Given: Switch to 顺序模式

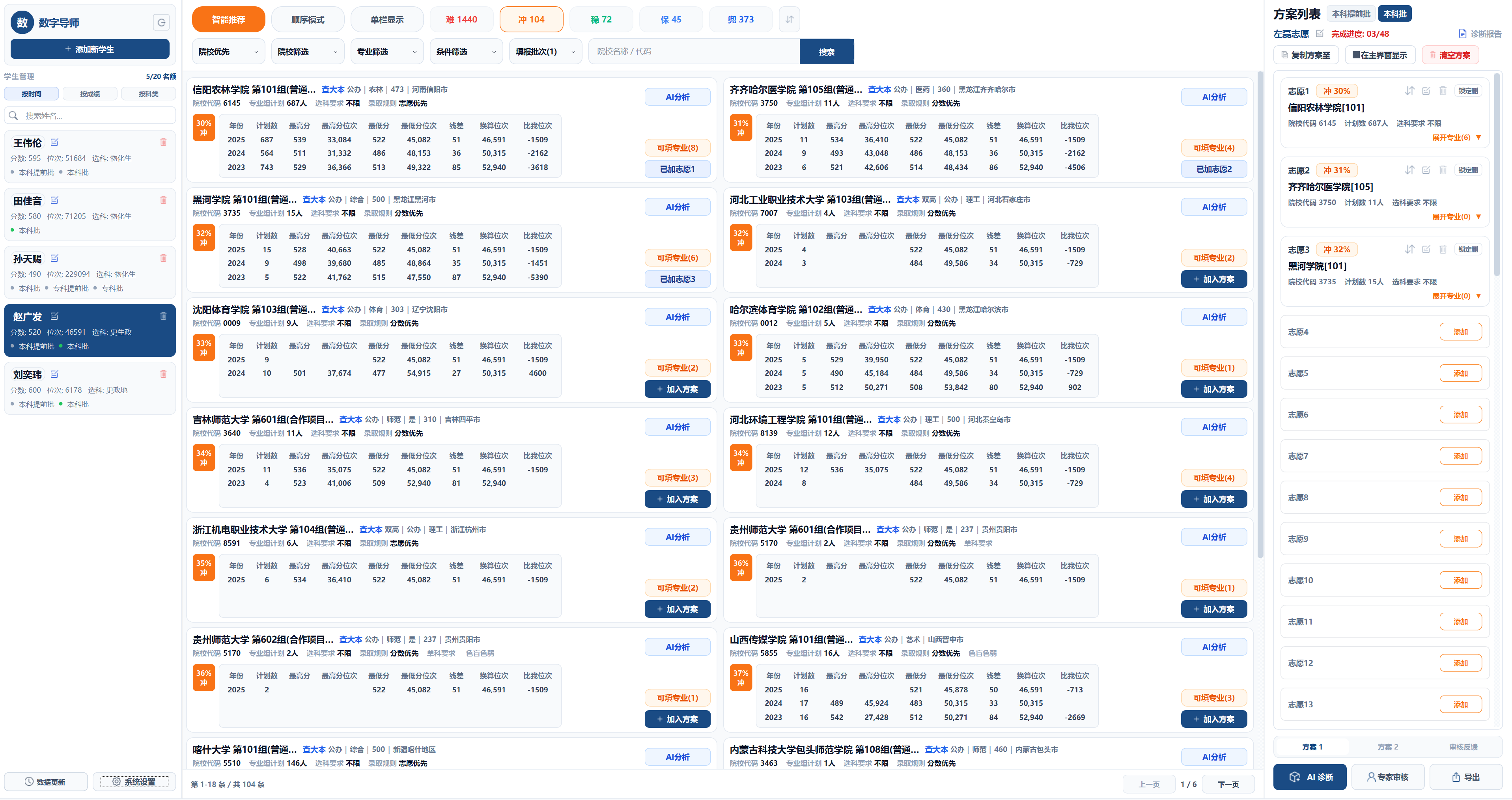Looking at the screenshot, I should click(x=308, y=19).
